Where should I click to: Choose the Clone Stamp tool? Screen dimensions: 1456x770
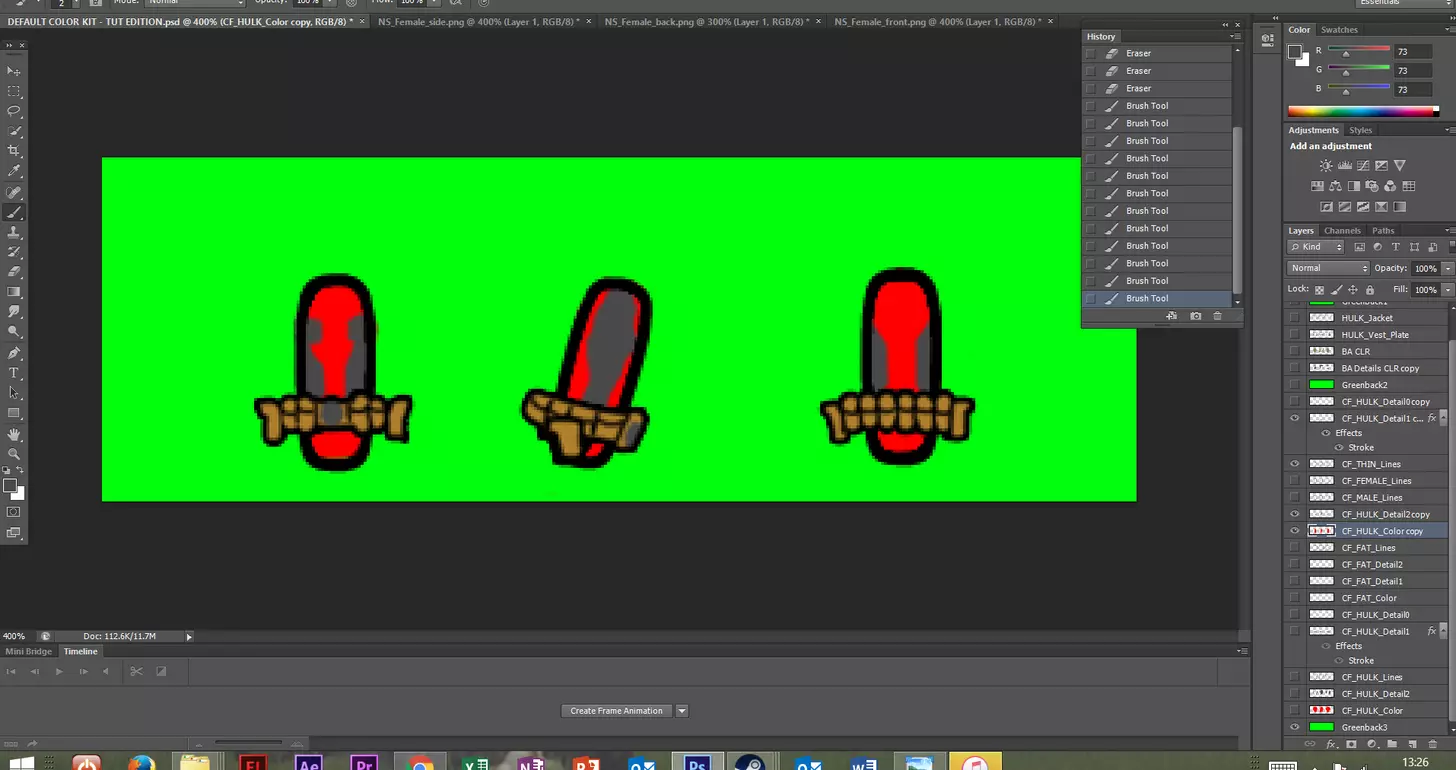coord(14,232)
